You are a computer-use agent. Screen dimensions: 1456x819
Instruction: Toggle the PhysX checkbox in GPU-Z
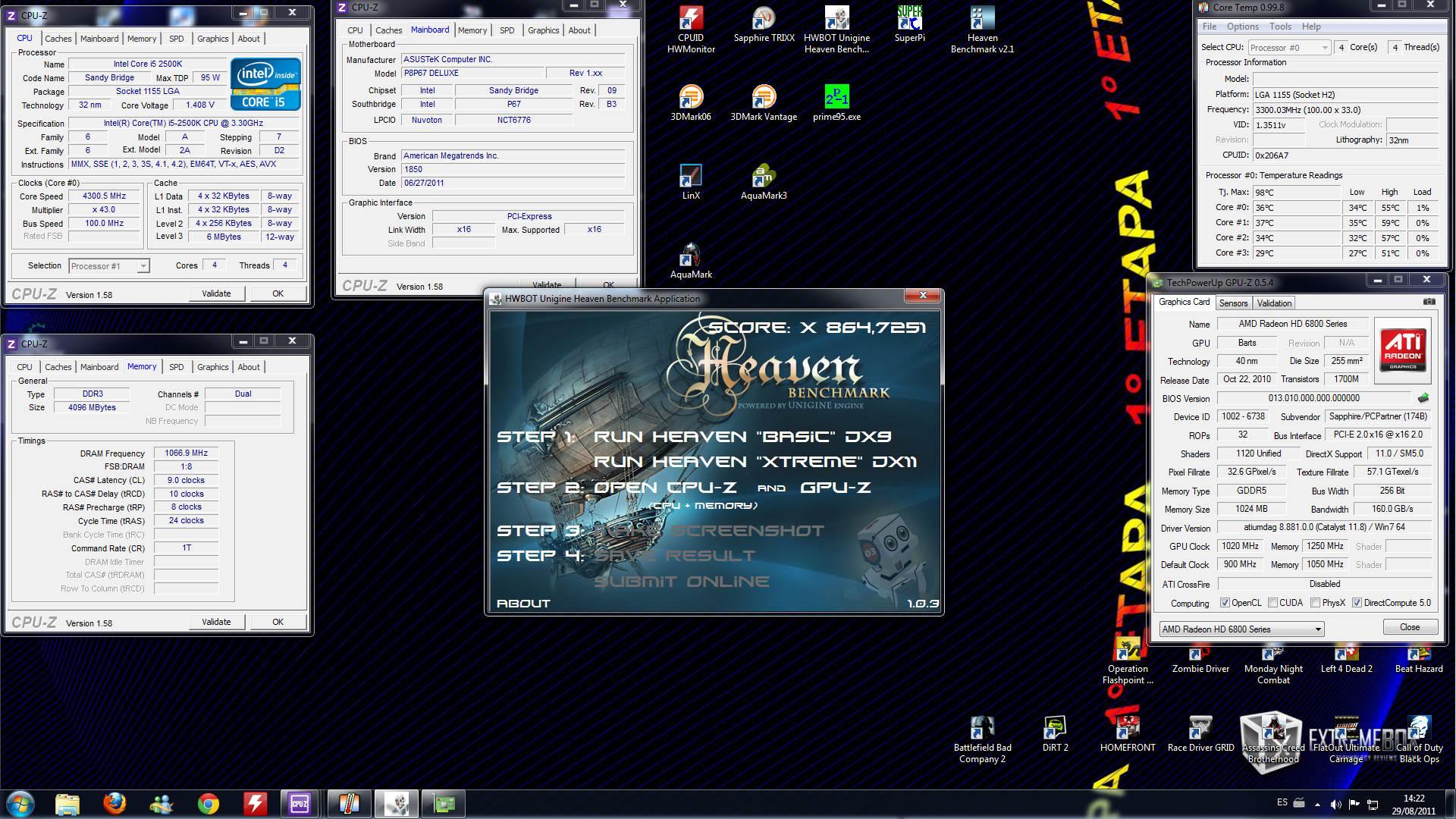pyautogui.click(x=1315, y=603)
